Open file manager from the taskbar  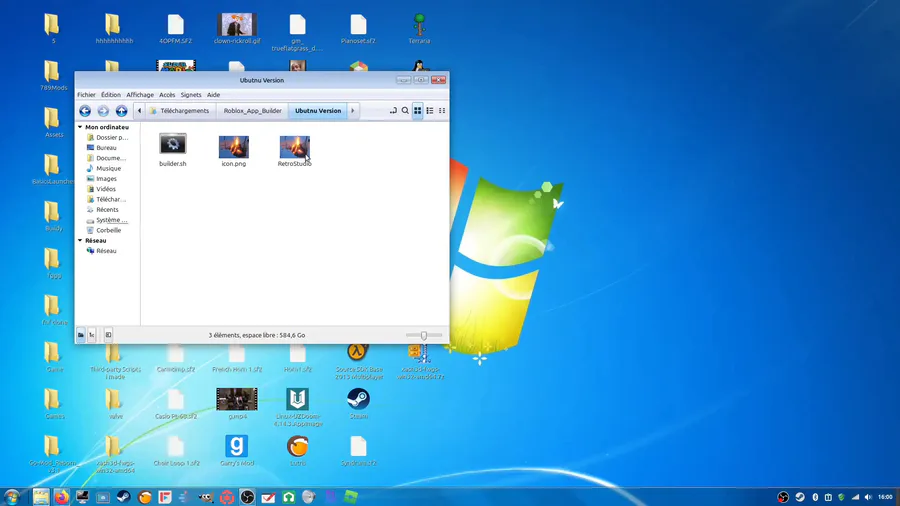pos(41,497)
